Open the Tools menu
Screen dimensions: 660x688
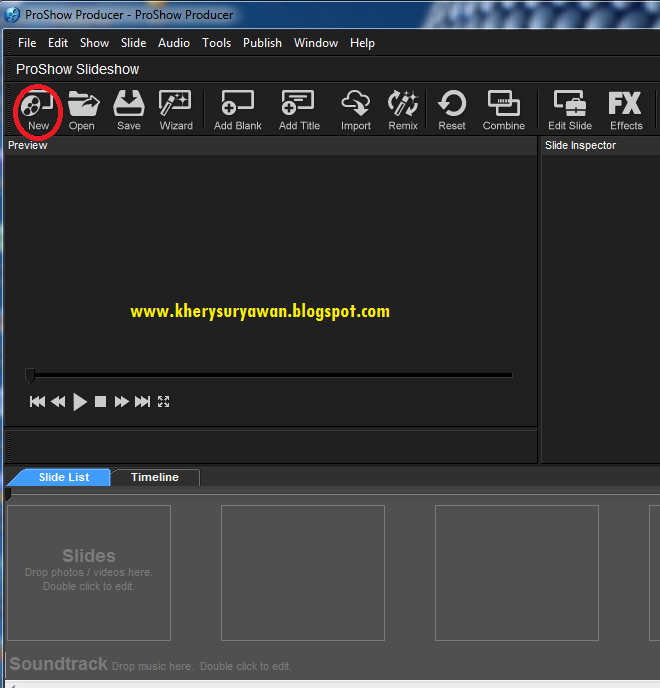pyautogui.click(x=216, y=43)
